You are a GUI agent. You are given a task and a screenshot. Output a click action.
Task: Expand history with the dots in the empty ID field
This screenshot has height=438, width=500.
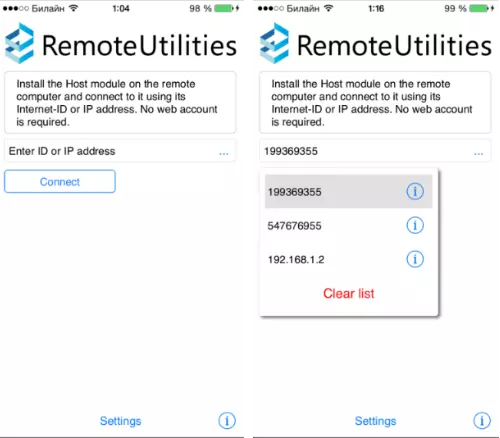coord(224,154)
